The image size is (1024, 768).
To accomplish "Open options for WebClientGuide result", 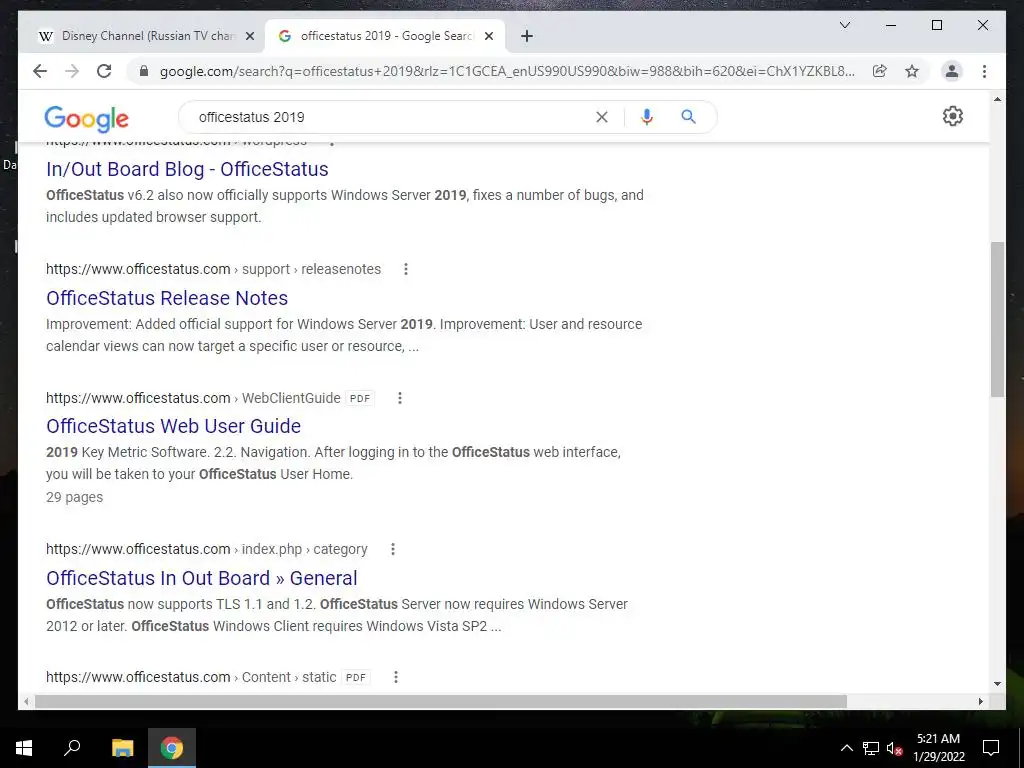I will coord(400,398).
